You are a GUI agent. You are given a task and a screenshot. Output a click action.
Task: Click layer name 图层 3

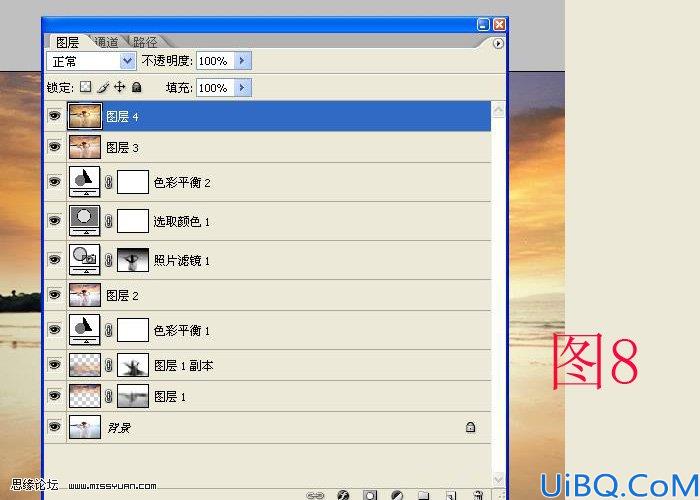[x=122, y=147]
